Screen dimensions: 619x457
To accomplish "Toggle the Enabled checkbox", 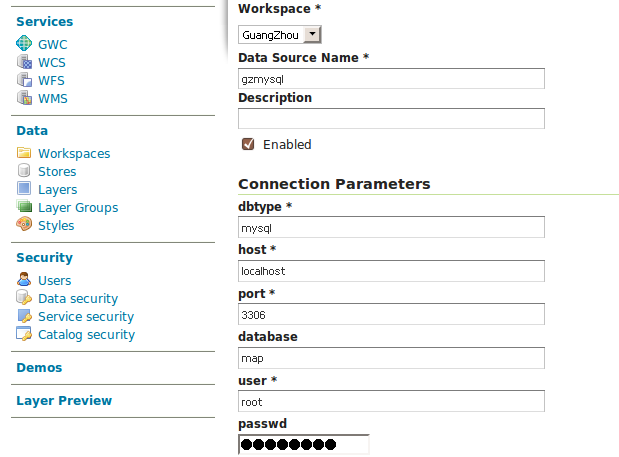I will point(248,145).
